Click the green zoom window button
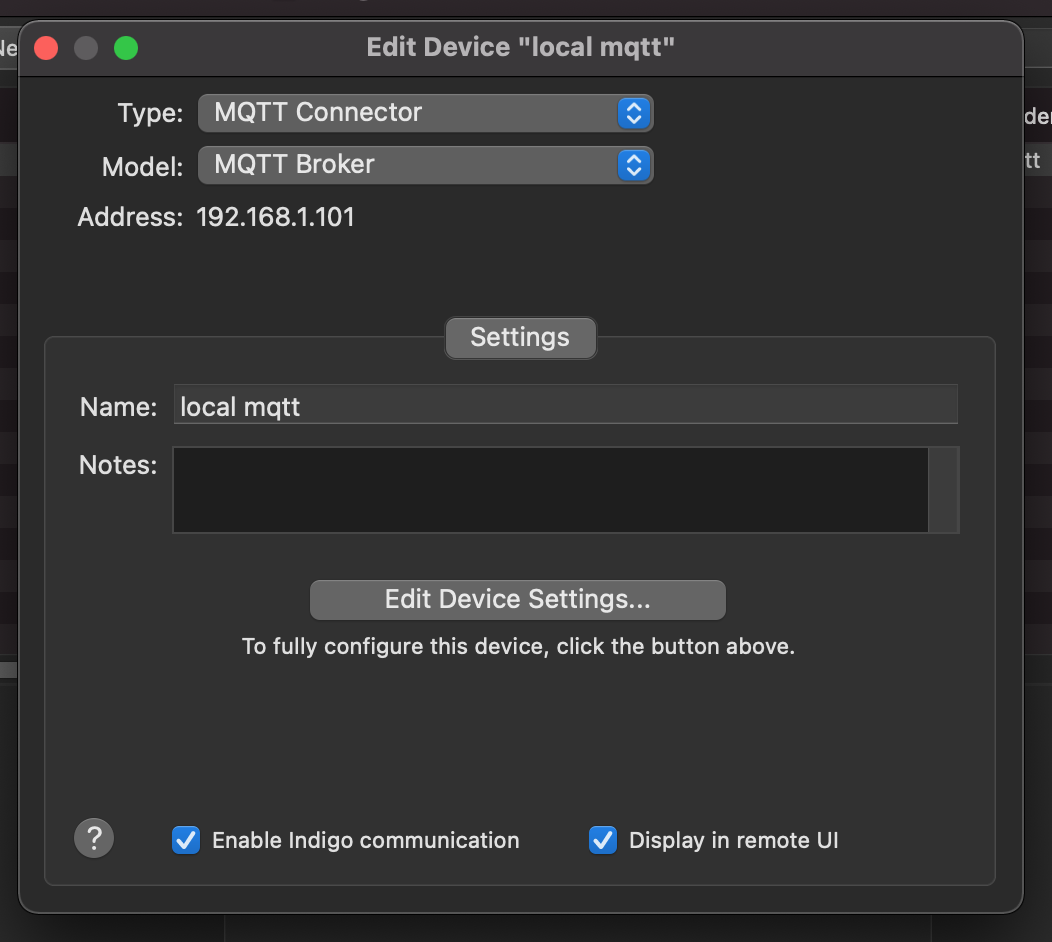 click(x=125, y=48)
